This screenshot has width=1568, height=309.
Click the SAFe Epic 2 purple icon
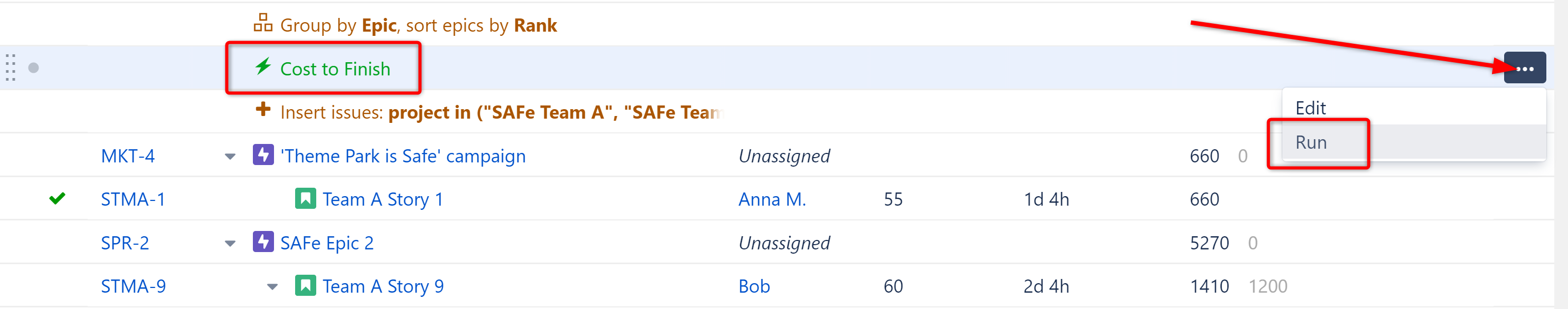[x=263, y=242]
